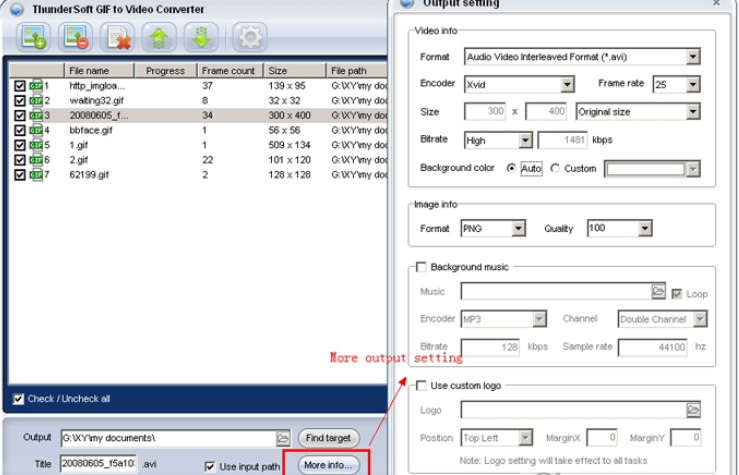The width and height of the screenshot is (739, 475).
Task: Uncheck the 62199.gif file checkbox
Action: (x=19, y=175)
